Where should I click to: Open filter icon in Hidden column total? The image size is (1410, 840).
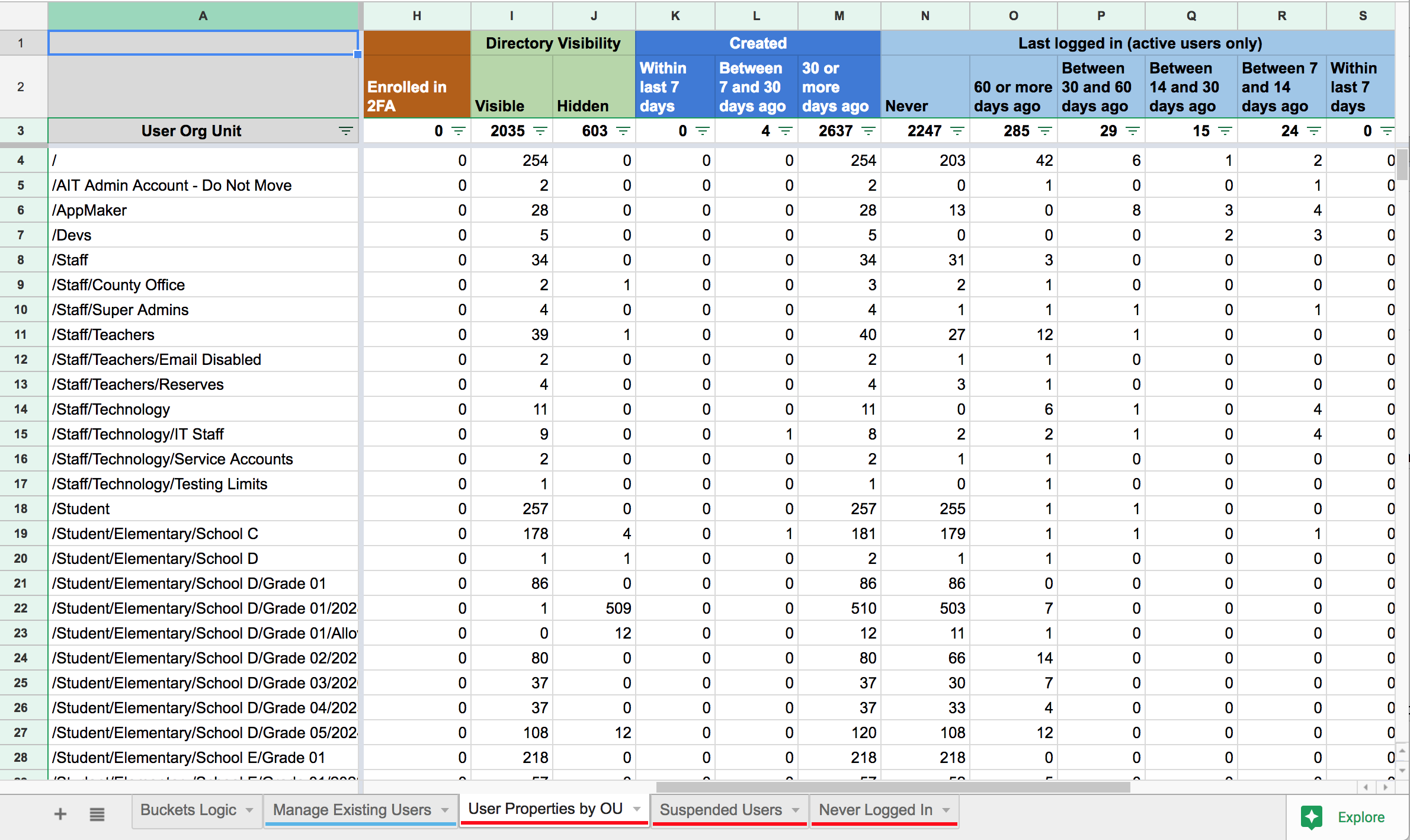point(623,131)
